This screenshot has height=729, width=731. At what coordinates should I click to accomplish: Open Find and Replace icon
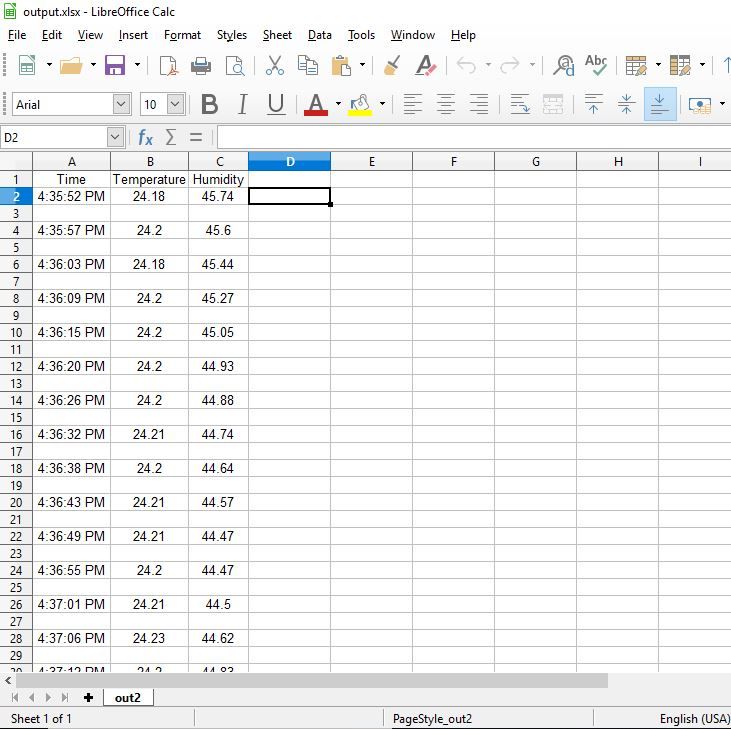click(563, 65)
